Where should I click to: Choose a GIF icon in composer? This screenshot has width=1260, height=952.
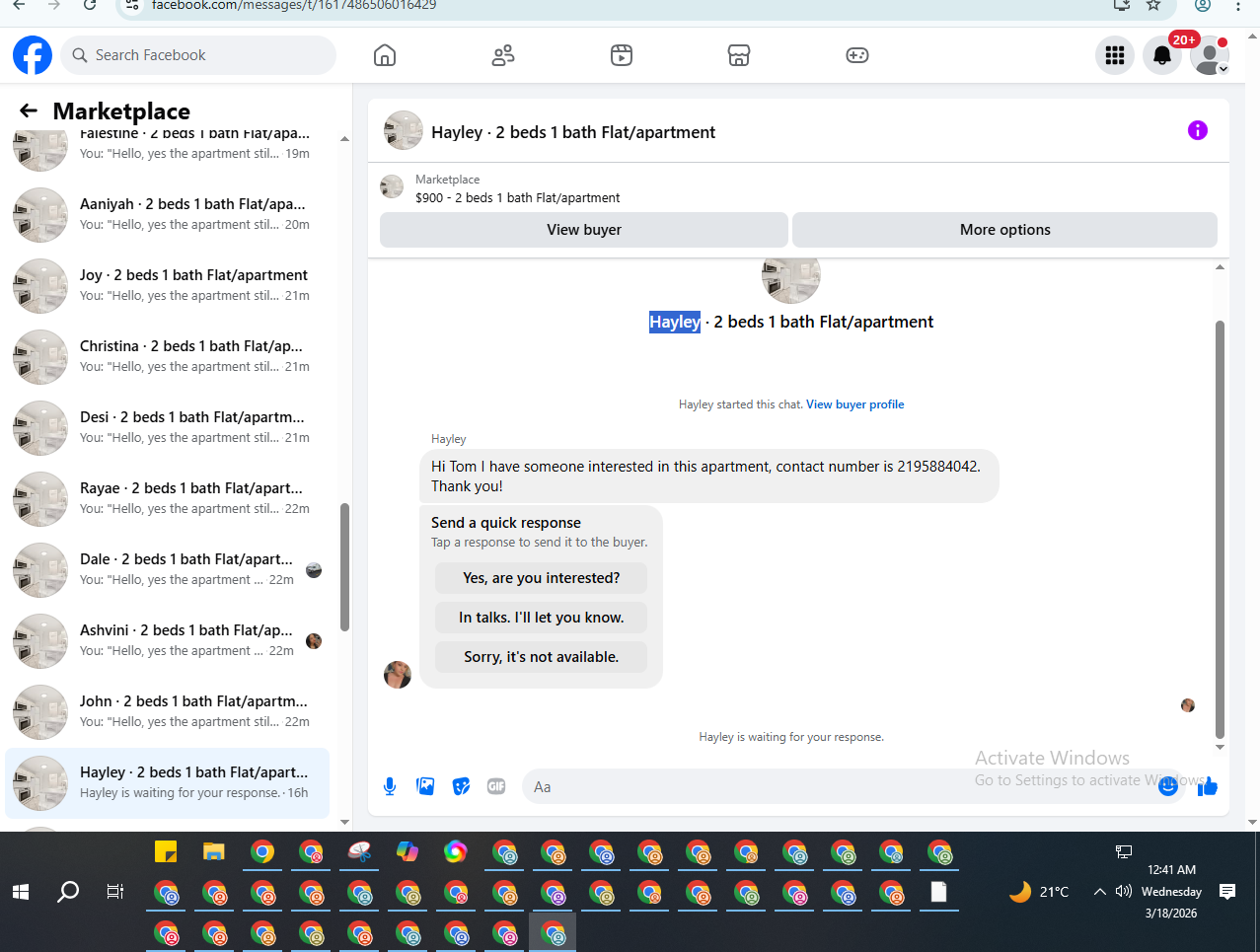point(496,786)
